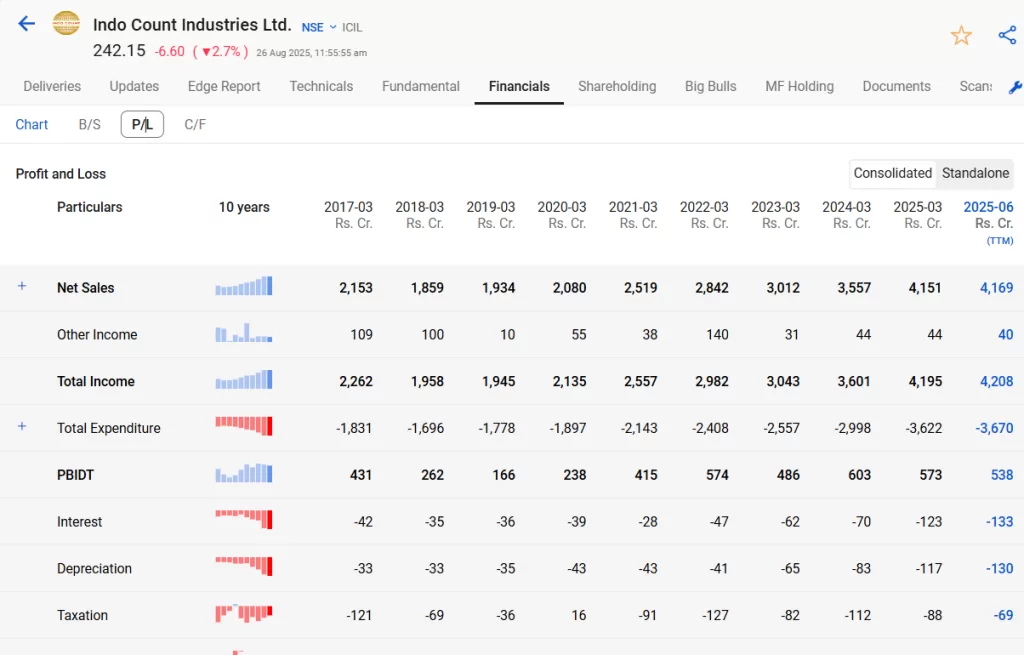The image size is (1024, 655).
Task: Click the Interest row label
Action: point(80,522)
